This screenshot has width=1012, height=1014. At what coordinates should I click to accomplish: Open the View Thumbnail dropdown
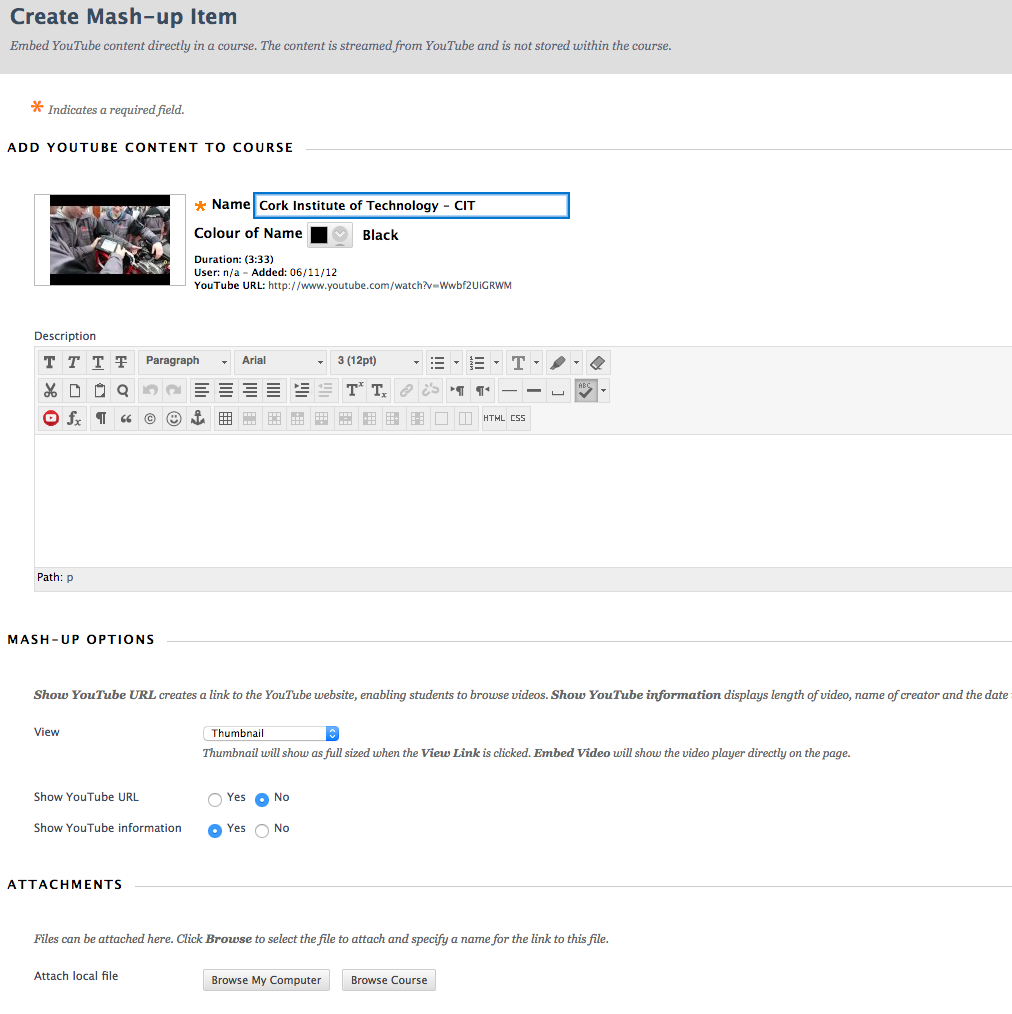(x=271, y=733)
